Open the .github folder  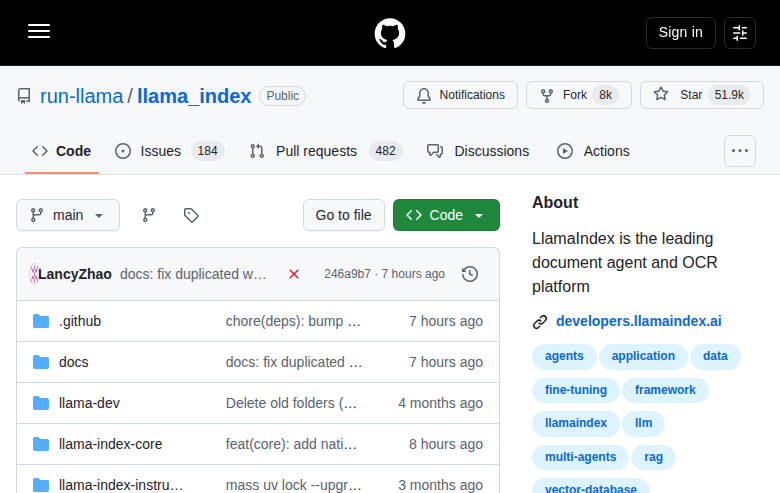coord(80,321)
